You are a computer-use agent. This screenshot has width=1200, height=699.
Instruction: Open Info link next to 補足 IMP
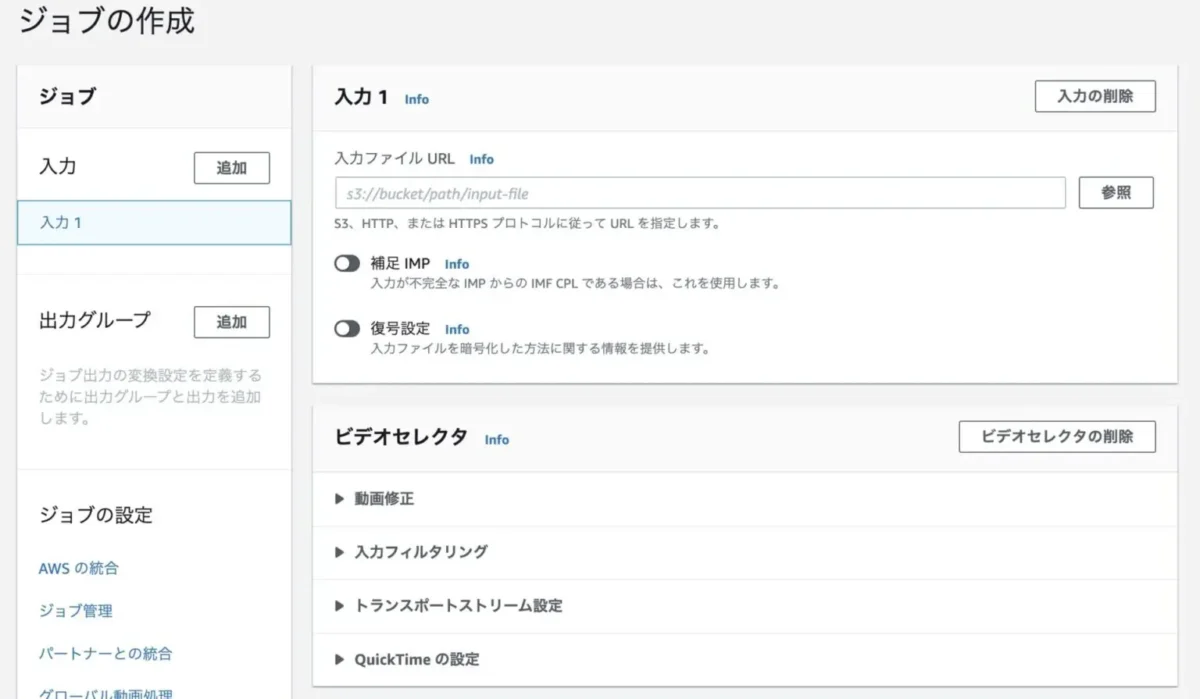(457, 264)
